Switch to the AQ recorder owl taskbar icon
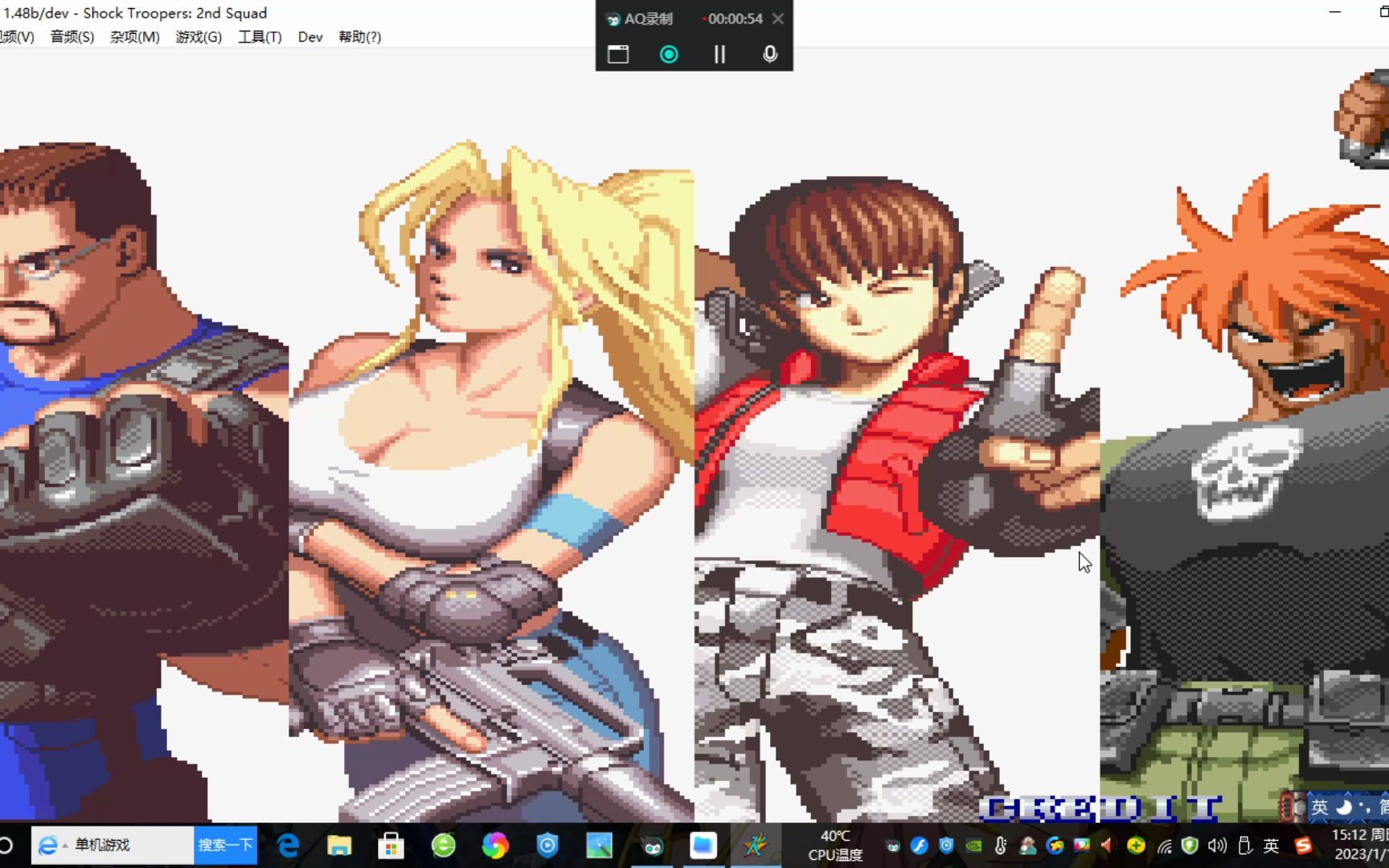The width and height of the screenshot is (1389, 868). [652, 845]
